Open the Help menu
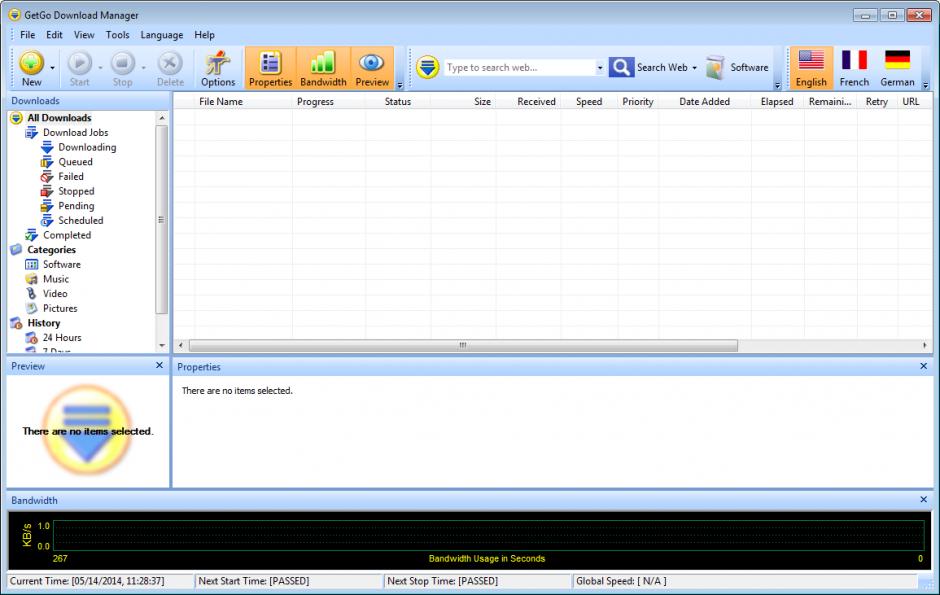 click(x=204, y=35)
